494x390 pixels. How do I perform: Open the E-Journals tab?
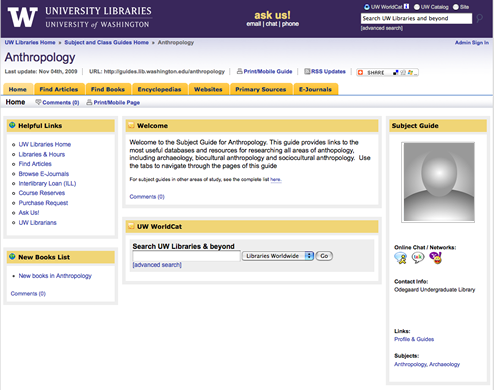315,89
